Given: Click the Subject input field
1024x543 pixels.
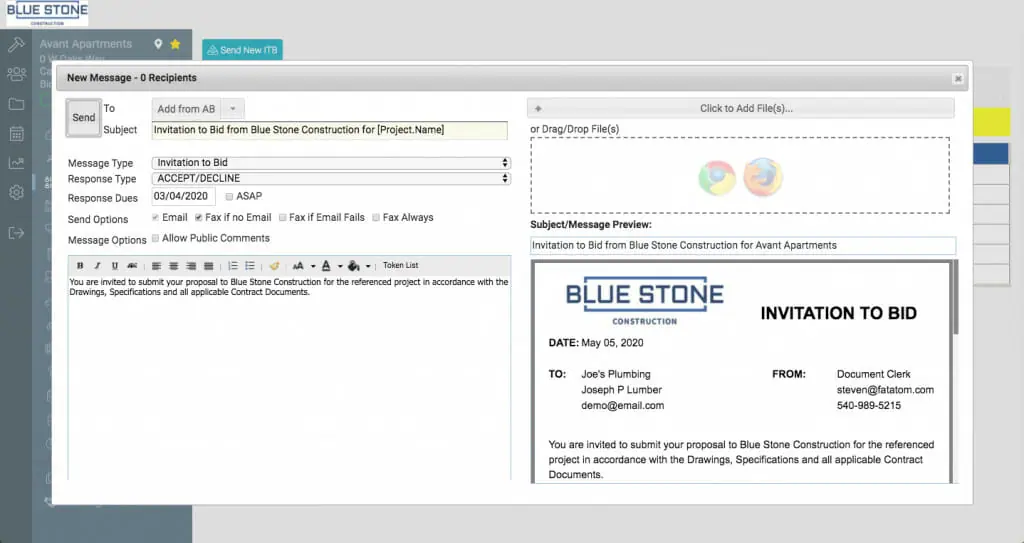Looking at the screenshot, I should click(x=330, y=130).
